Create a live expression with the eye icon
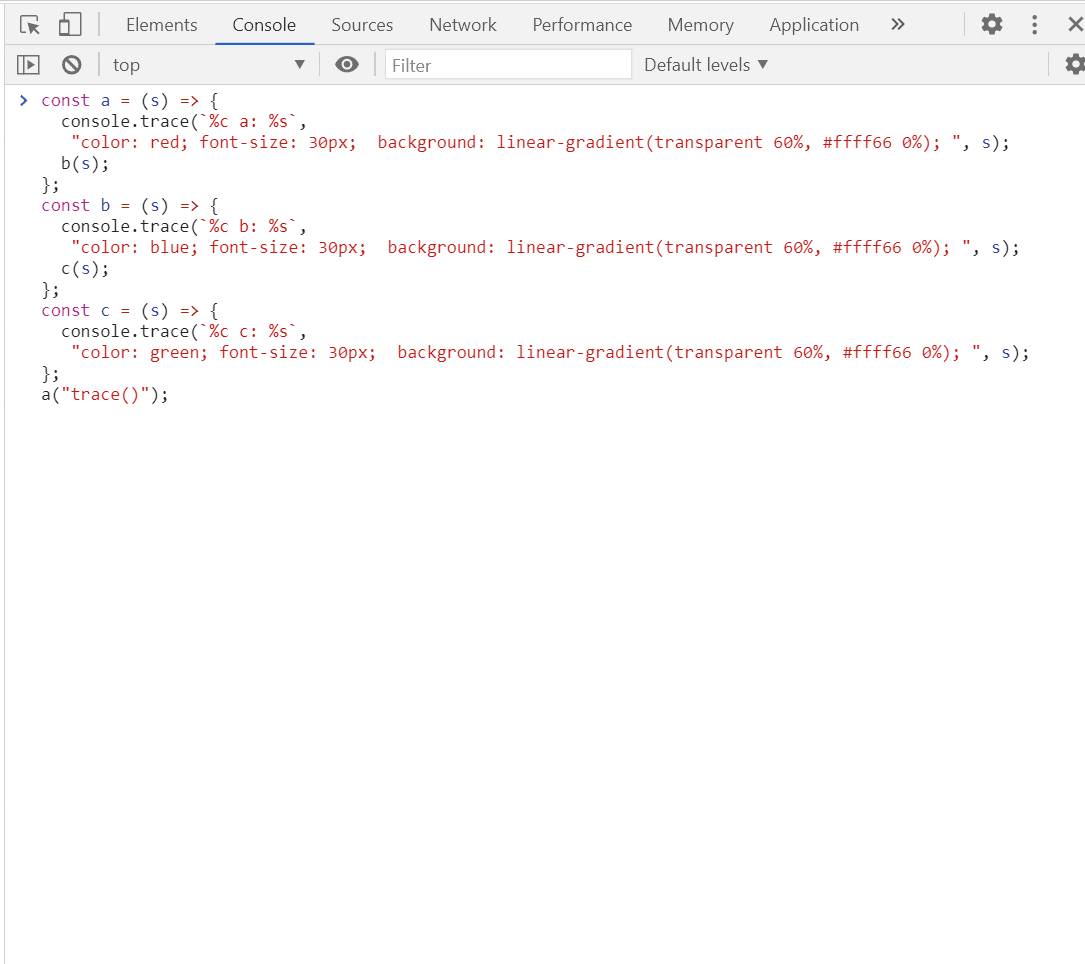This screenshot has width=1085, height=964. point(347,64)
